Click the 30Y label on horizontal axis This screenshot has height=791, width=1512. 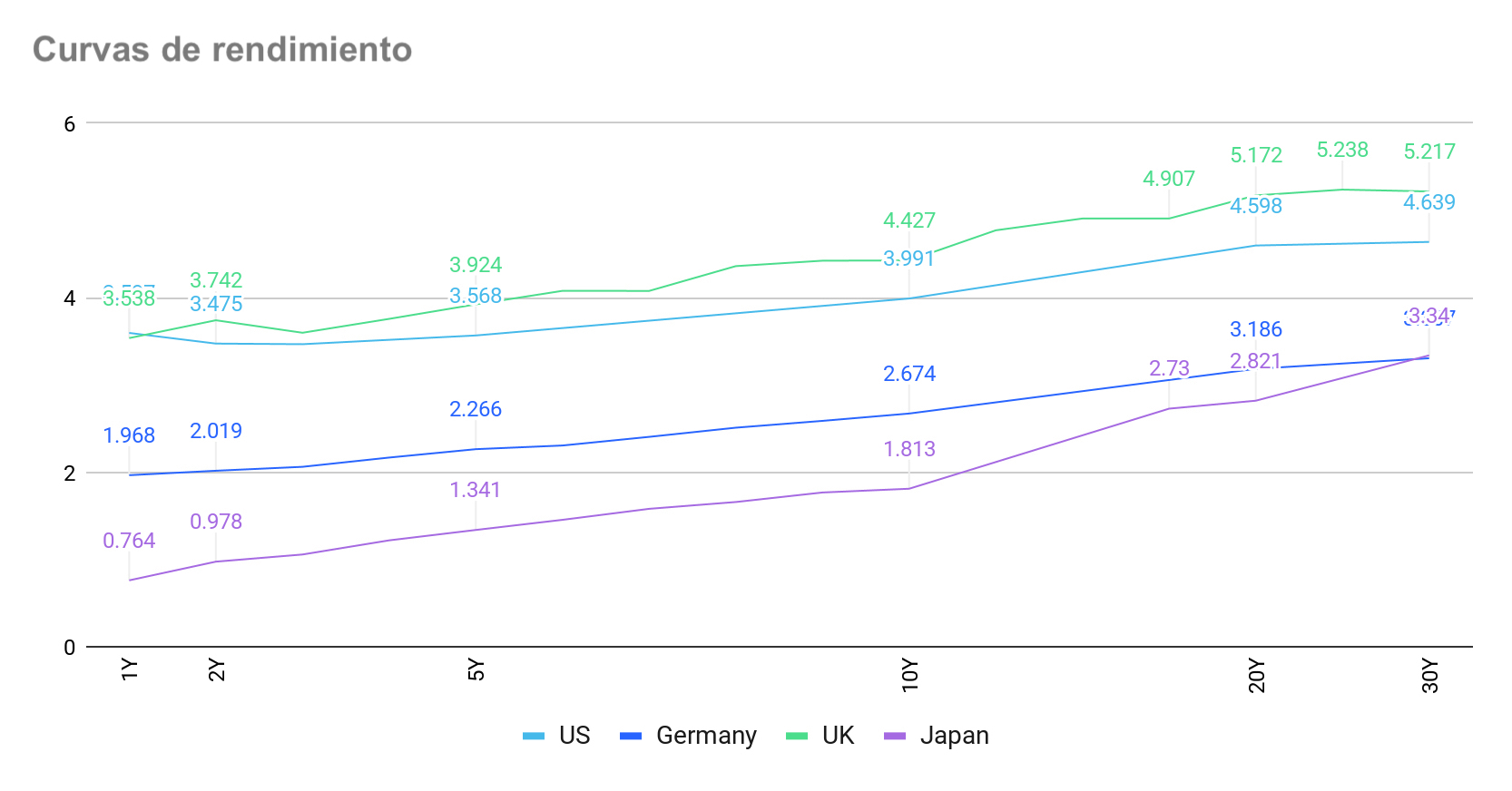[x=1430, y=677]
